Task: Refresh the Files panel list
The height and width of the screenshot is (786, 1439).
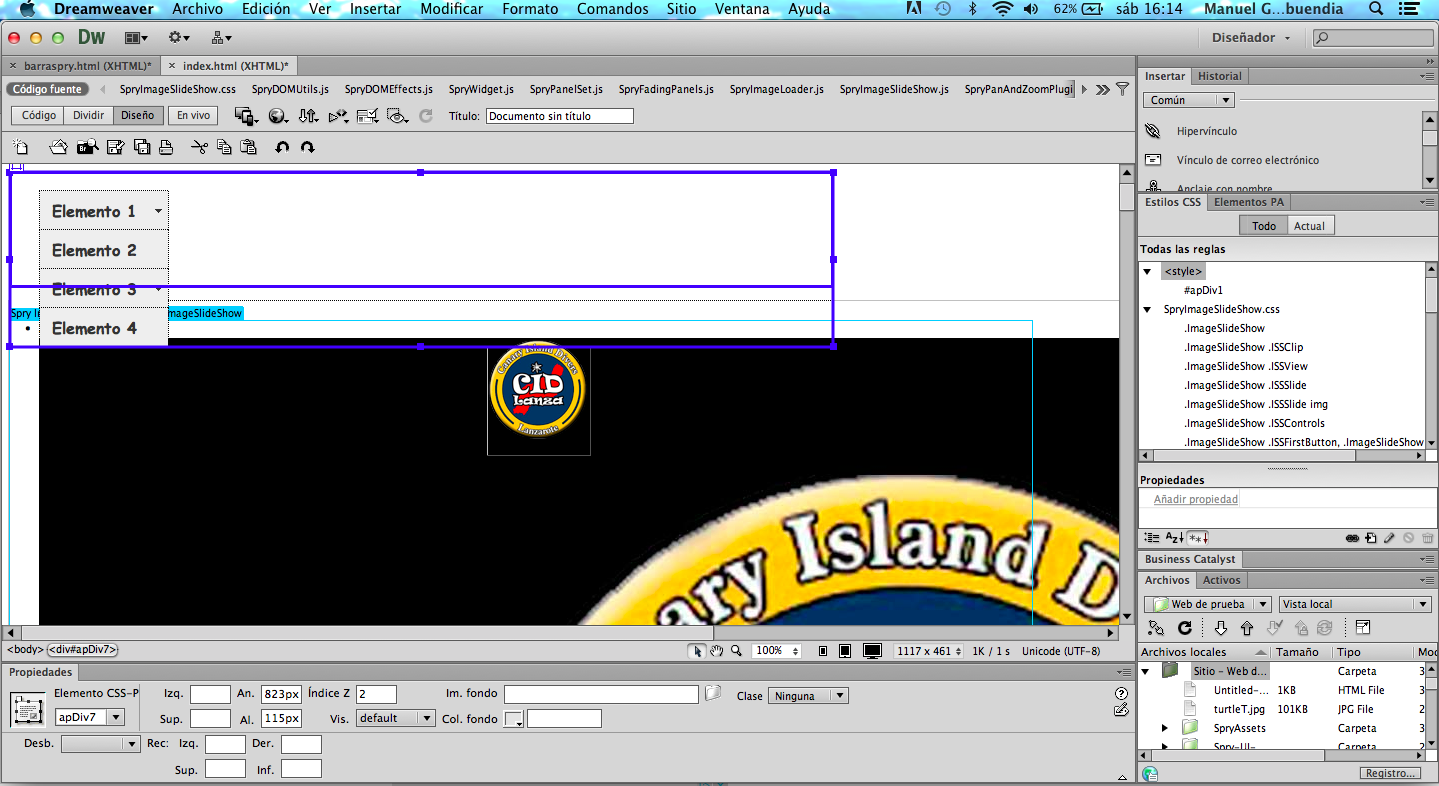Action: tap(1185, 628)
